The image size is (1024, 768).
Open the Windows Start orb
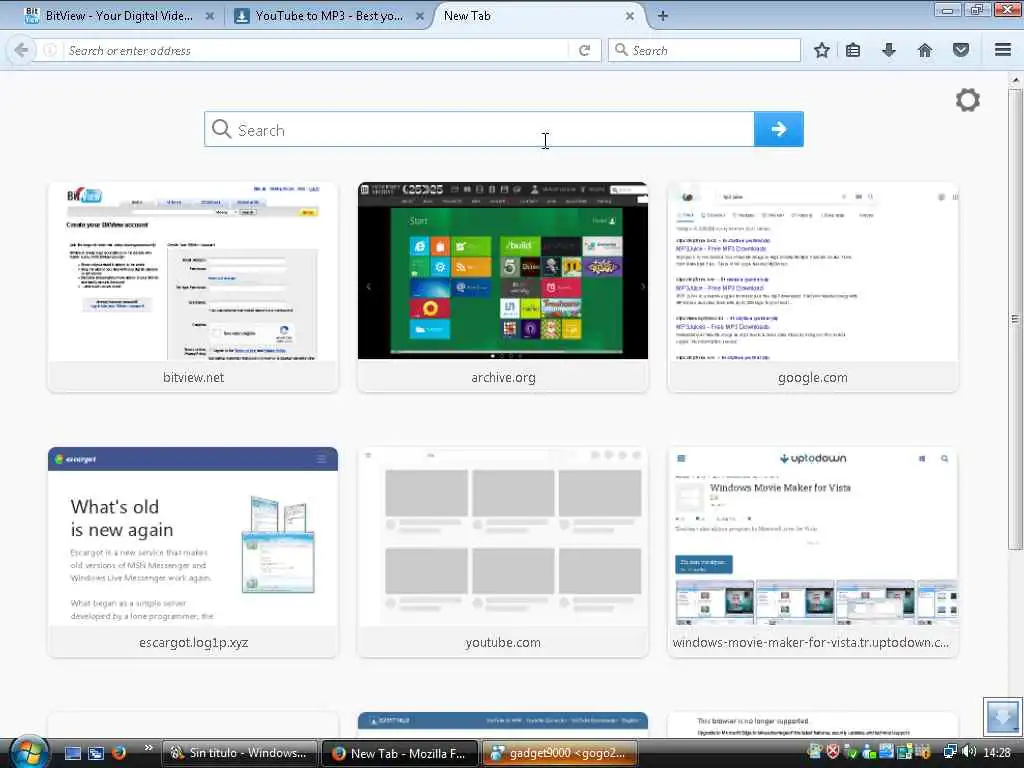coord(28,752)
